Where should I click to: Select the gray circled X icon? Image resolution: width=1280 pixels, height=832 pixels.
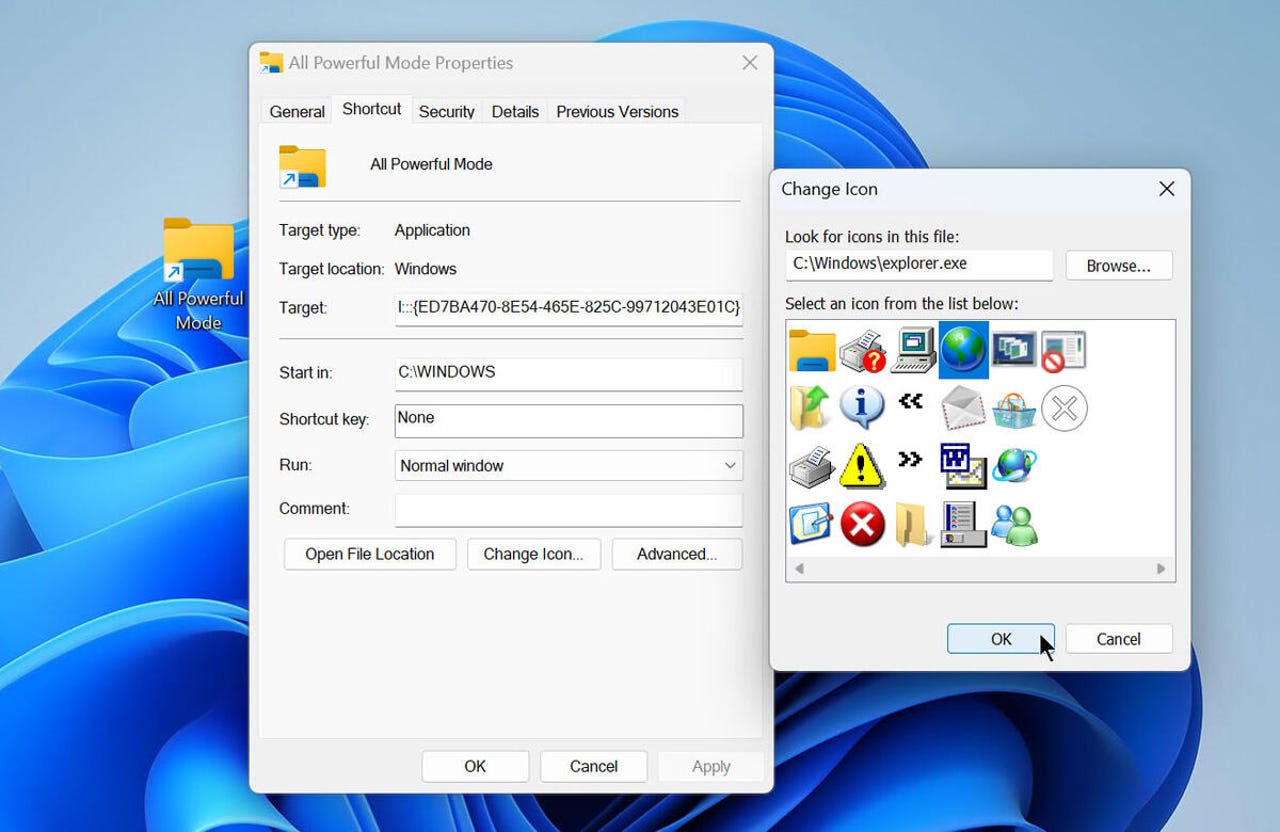coord(1064,408)
